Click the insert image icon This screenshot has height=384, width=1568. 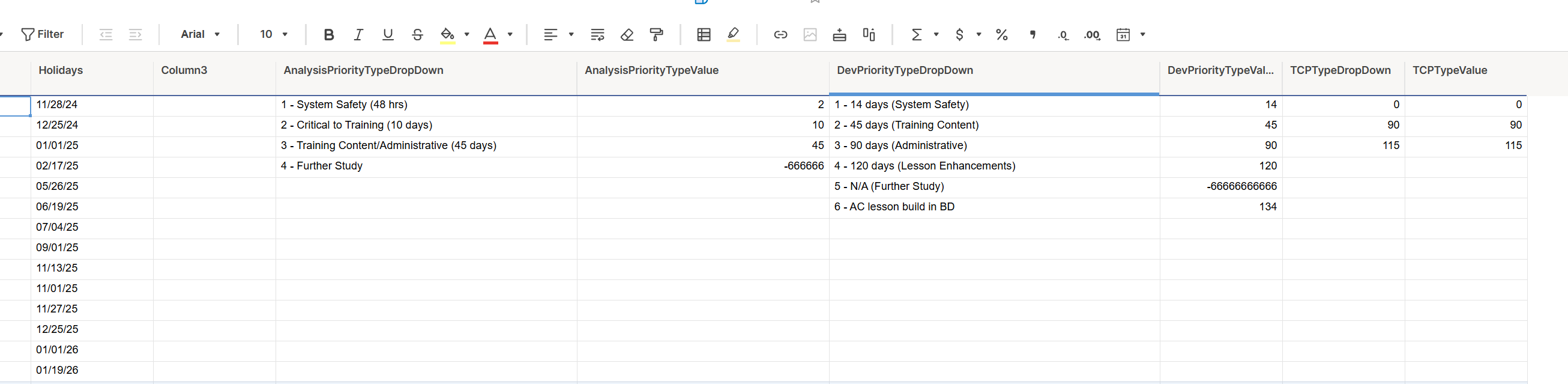click(x=810, y=35)
